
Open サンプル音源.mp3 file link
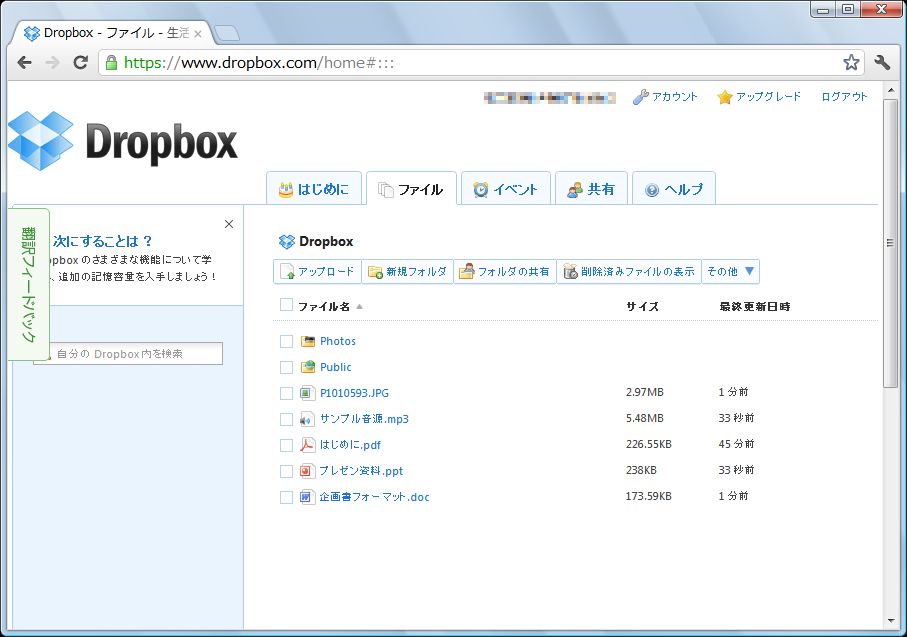pyautogui.click(x=364, y=419)
